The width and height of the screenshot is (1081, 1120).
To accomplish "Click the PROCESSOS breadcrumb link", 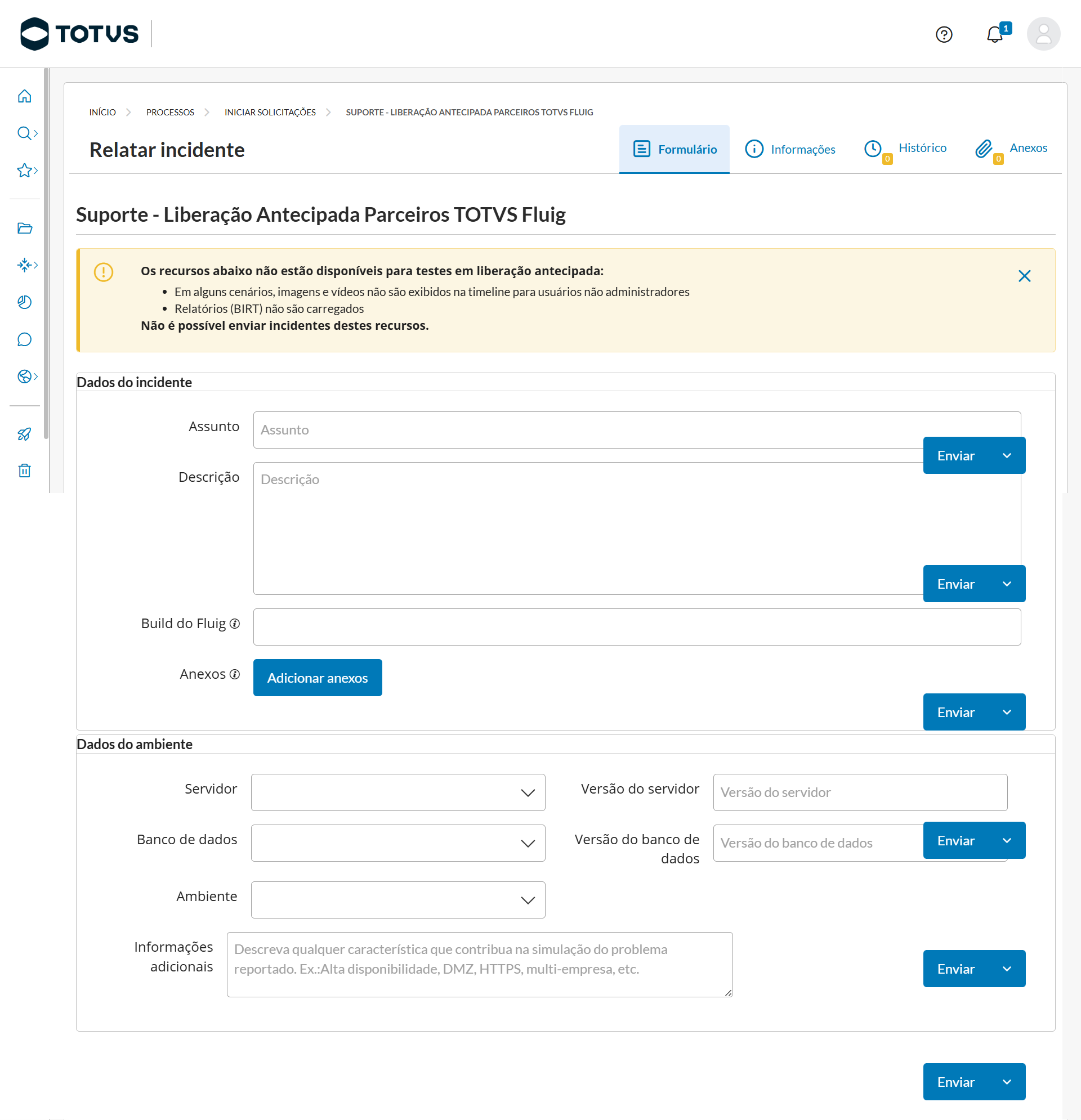I will tap(170, 112).
